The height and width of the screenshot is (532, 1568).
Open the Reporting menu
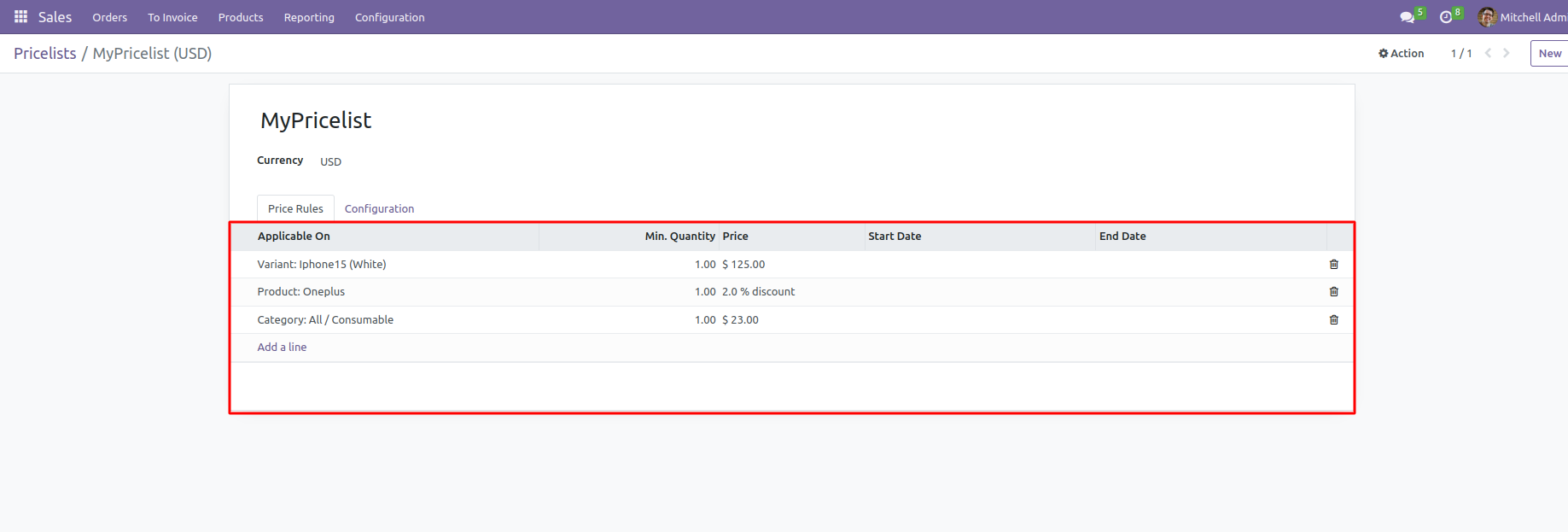pyautogui.click(x=309, y=17)
